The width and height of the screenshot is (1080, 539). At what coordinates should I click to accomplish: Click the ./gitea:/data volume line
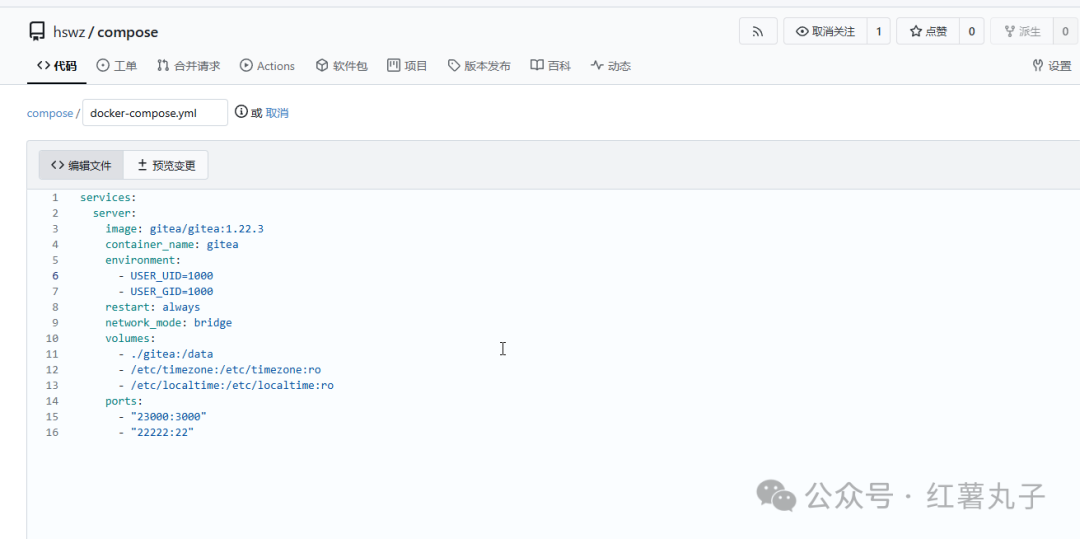point(166,354)
